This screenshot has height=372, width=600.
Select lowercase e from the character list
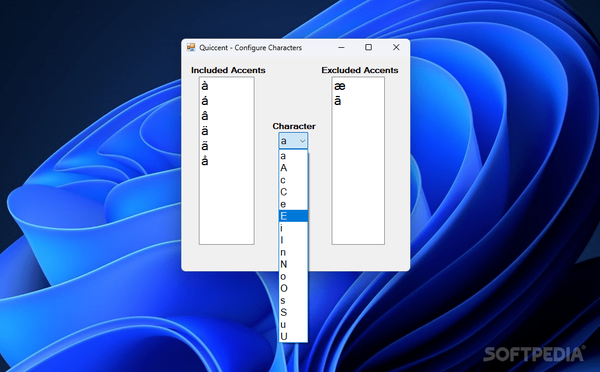(293, 204)
